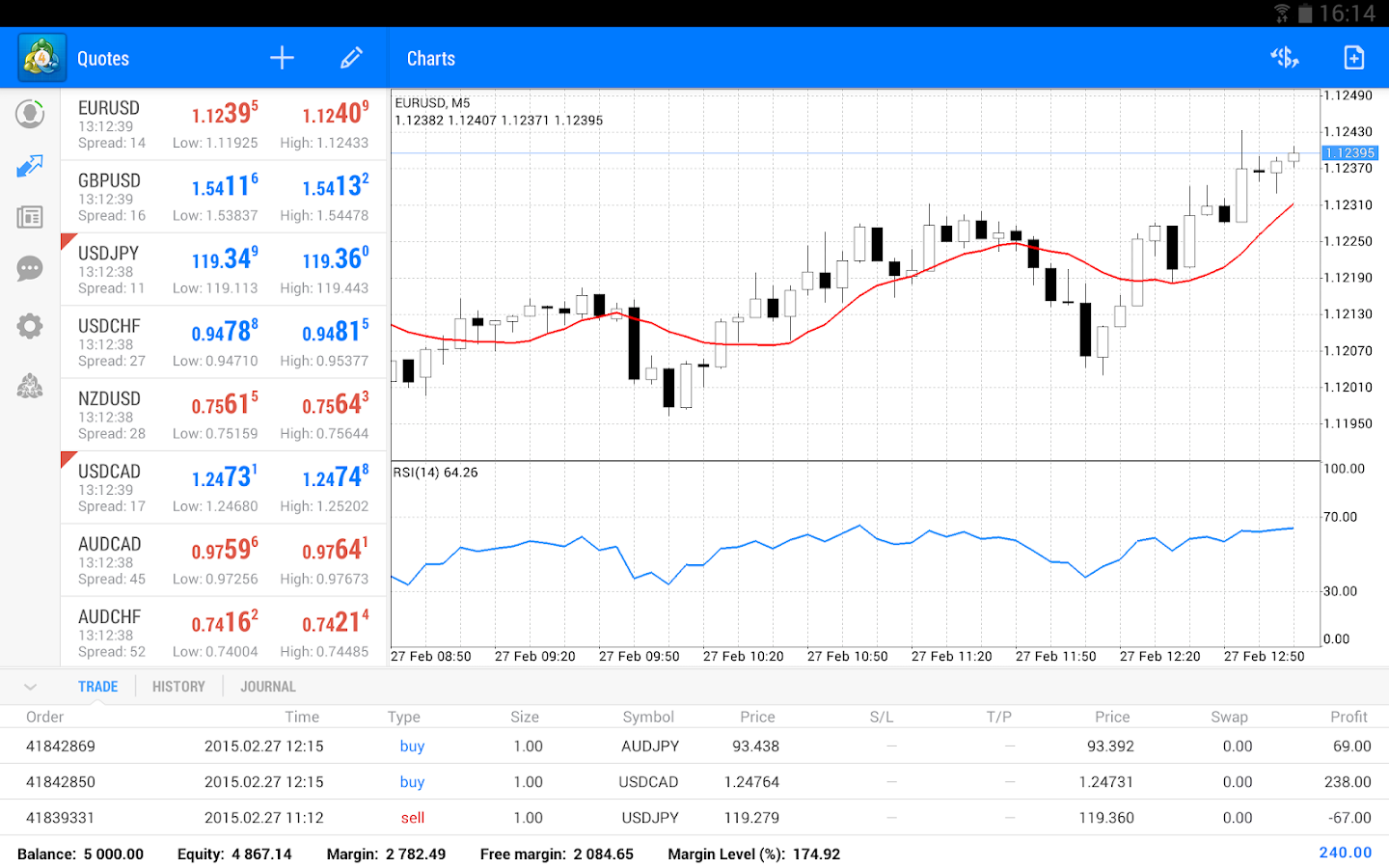Select the USDCHF quote row
Viewport: 1389px width, 868px height.
tap(224, 342)
